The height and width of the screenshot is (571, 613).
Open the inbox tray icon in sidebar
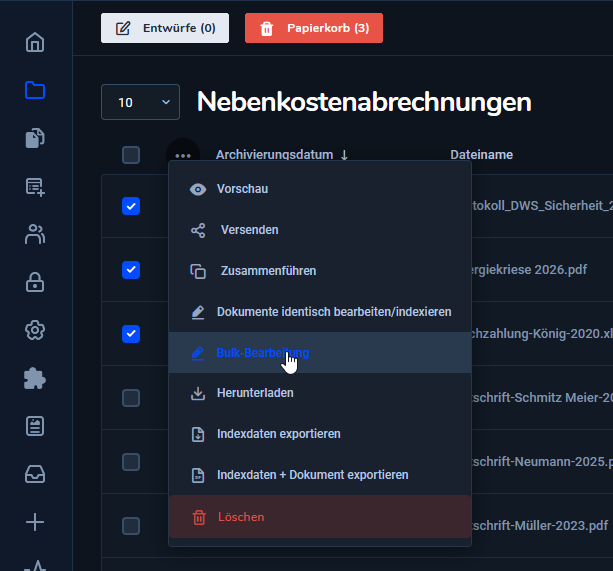pyautogui.click(x=35, y=474)
